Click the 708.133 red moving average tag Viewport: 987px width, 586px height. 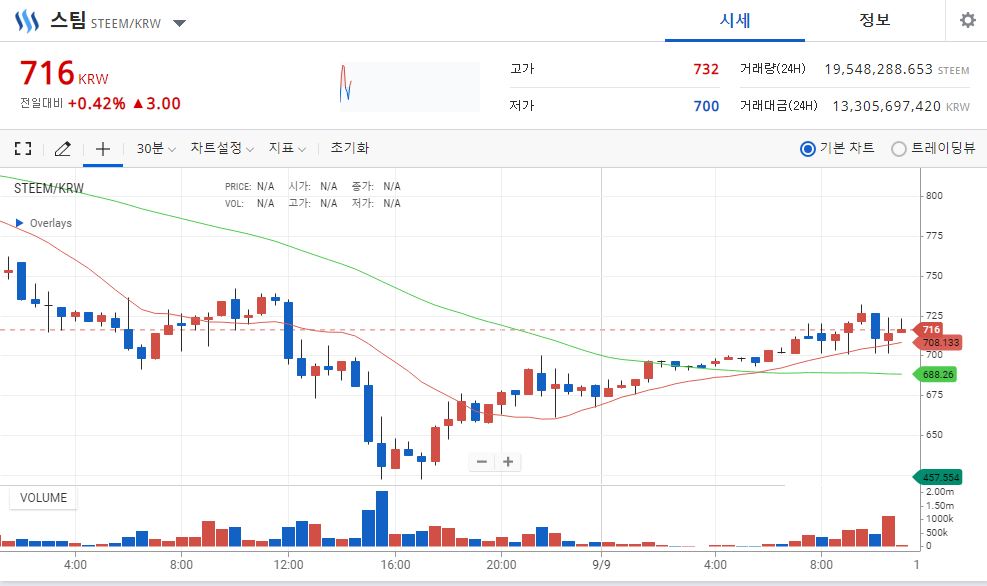pos(939,342)
